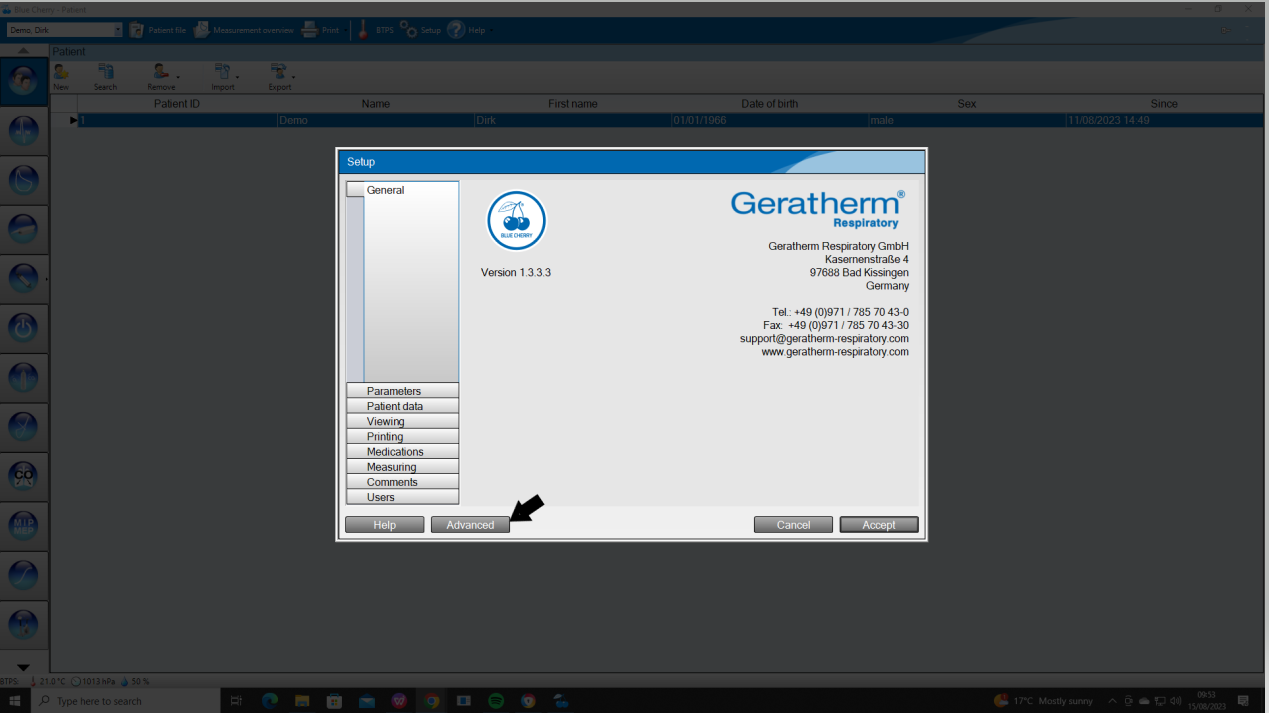Select the CO measurement icon in sidebar

[24, 476]
